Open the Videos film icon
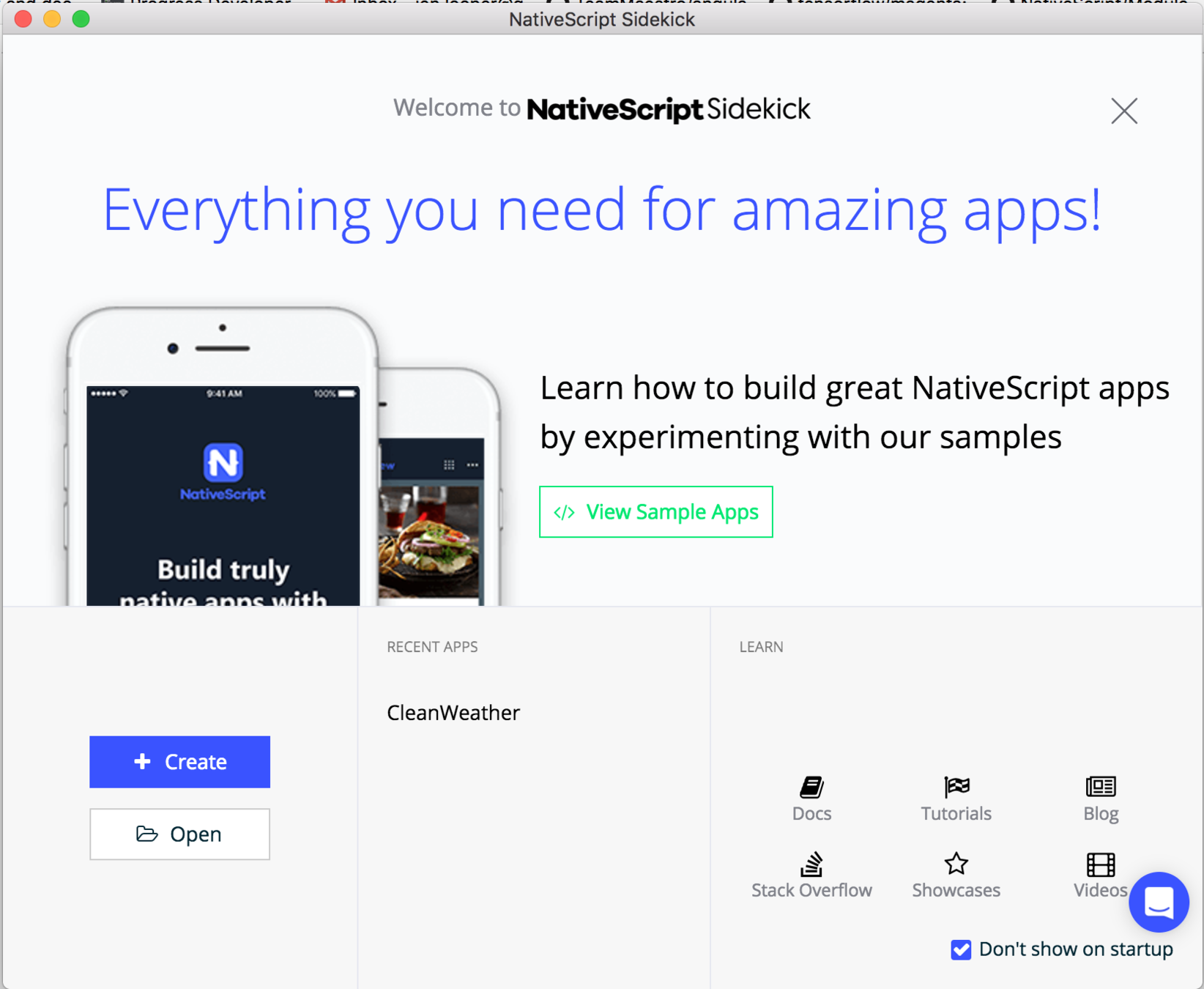The width and height of the screenshot is (1204, 989). pos(1101,864)
